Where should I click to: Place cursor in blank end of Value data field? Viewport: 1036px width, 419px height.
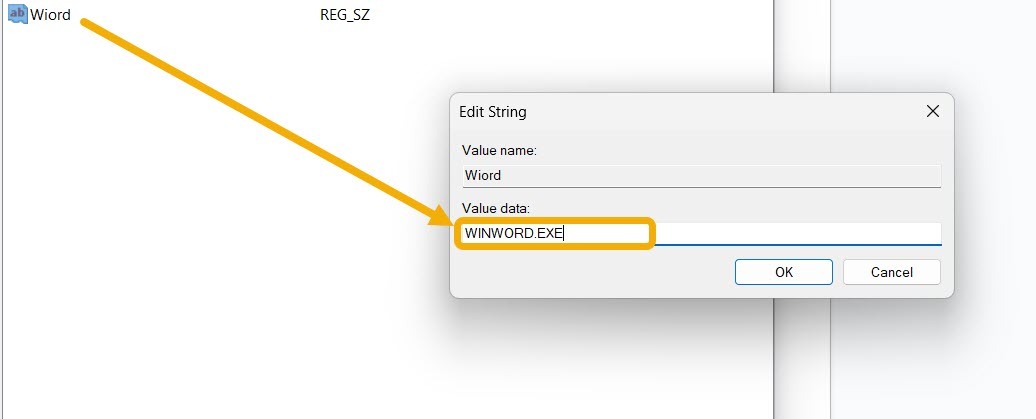[x=797, y=233]
